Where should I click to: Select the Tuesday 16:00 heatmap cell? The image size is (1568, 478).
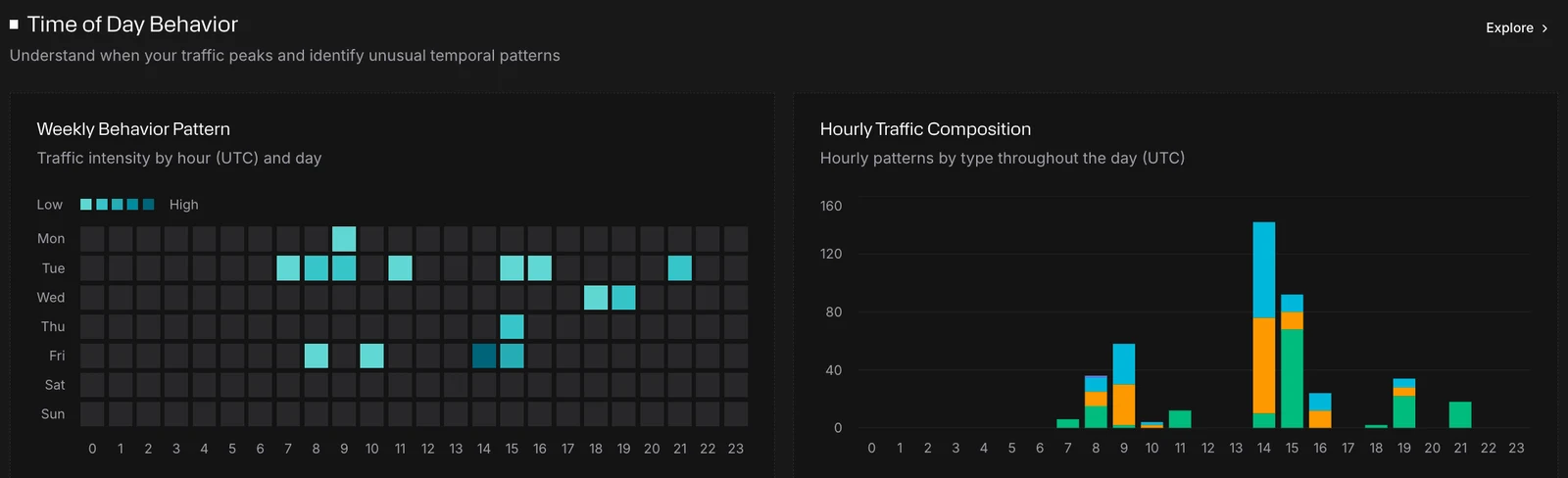pyautogui.click(x=540, y=268)
